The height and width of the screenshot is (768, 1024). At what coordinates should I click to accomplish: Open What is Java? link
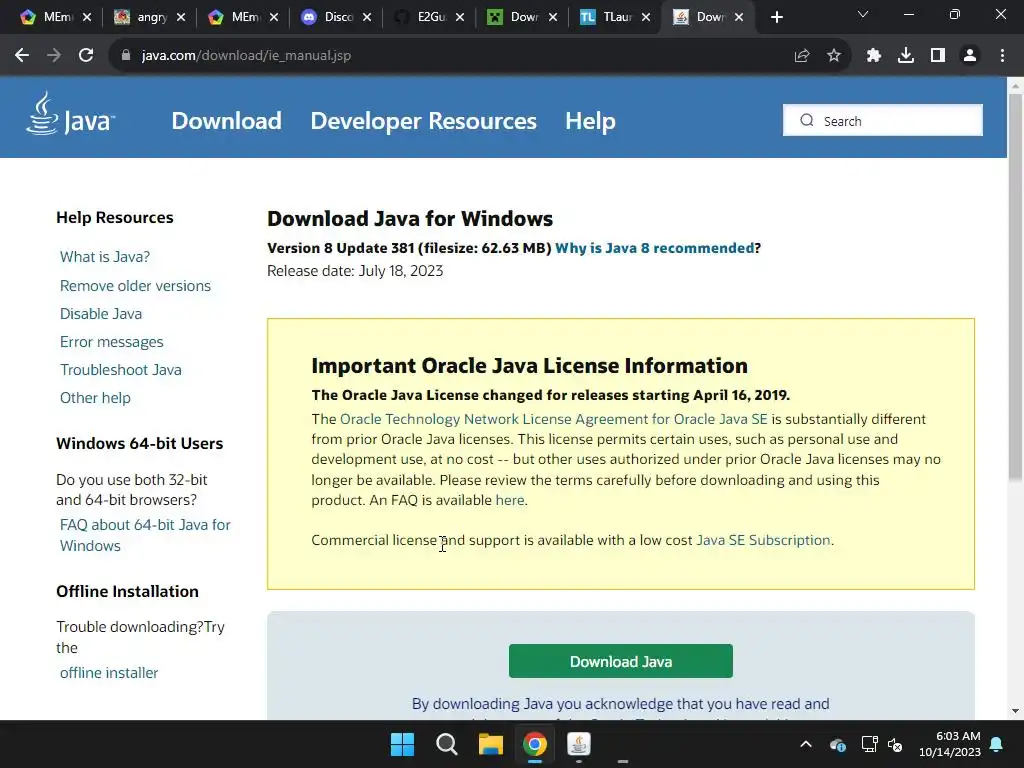pyautogui.click(x=104, y=257)
